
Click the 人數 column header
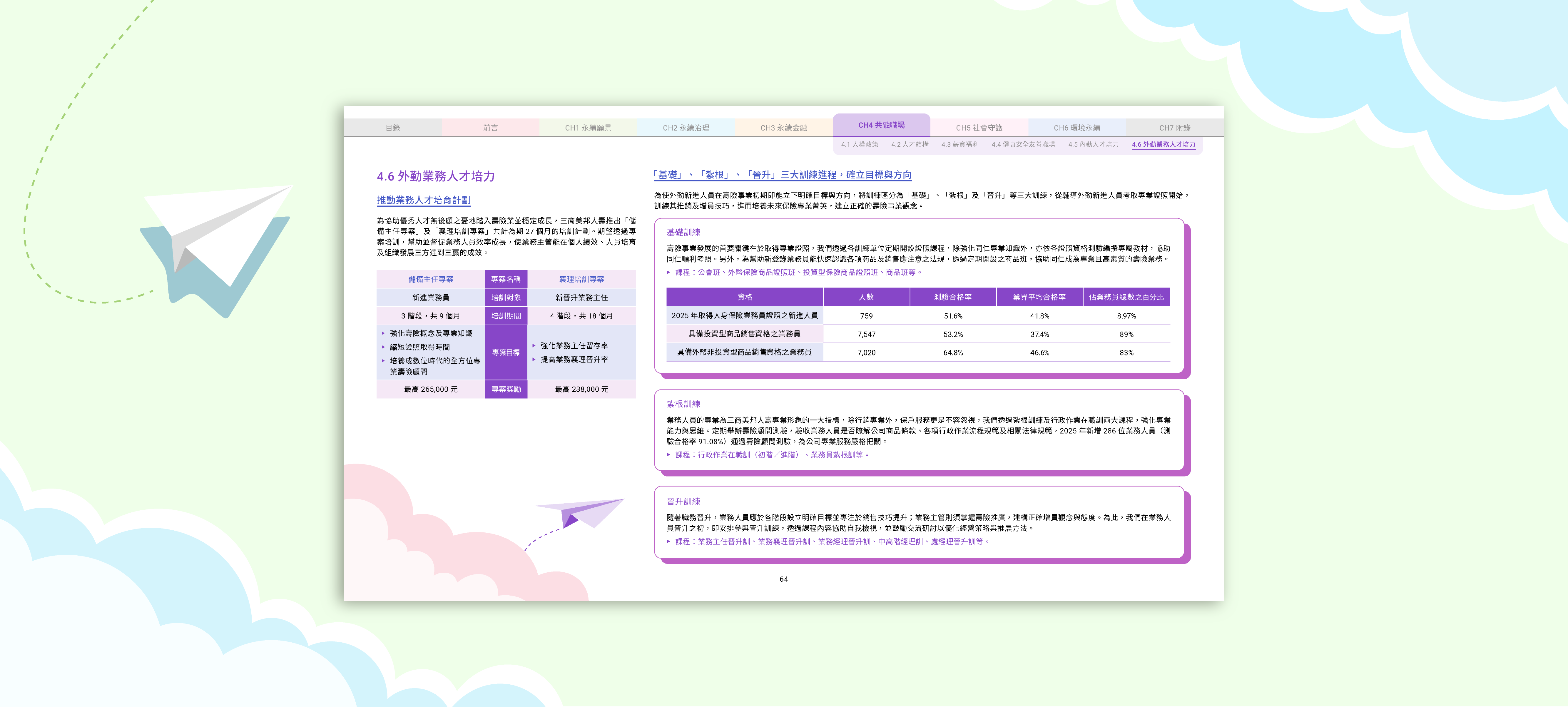tap(866, 297)
